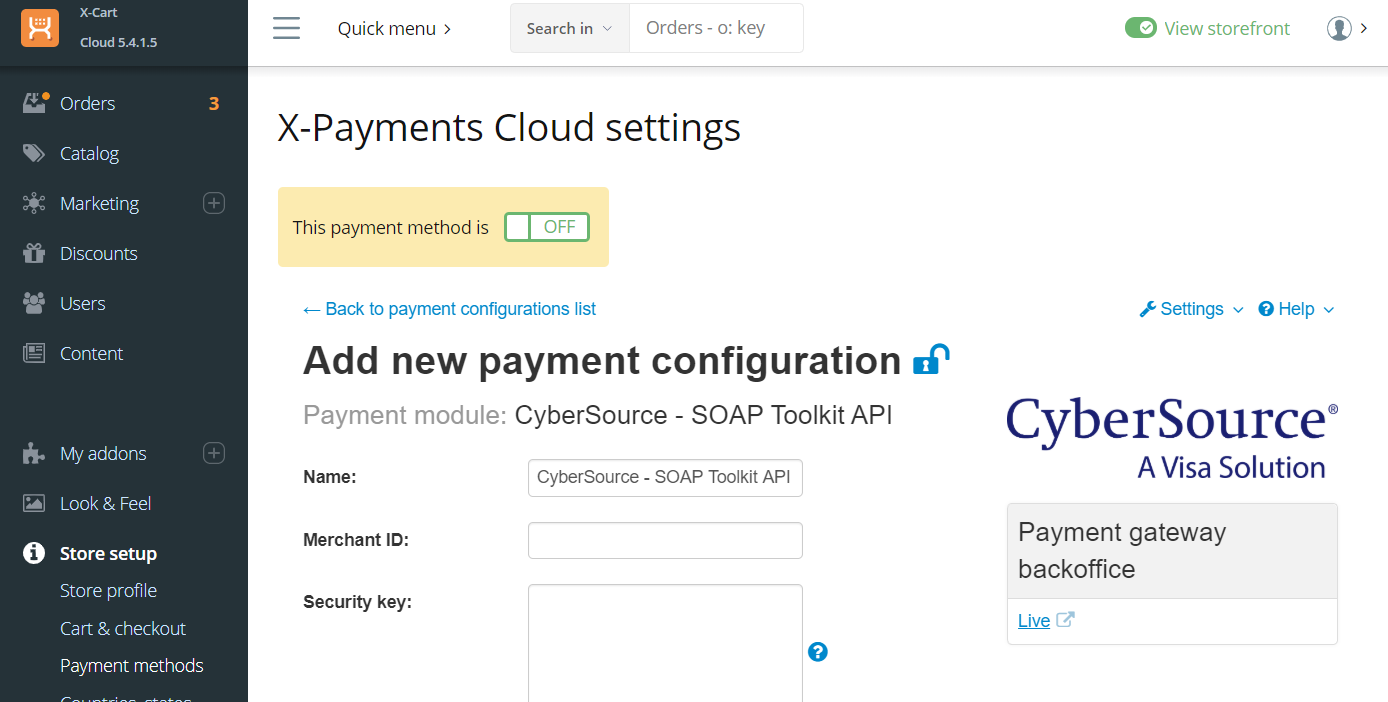Click the orange 3 badge on Orders

(x=214, y=103)
